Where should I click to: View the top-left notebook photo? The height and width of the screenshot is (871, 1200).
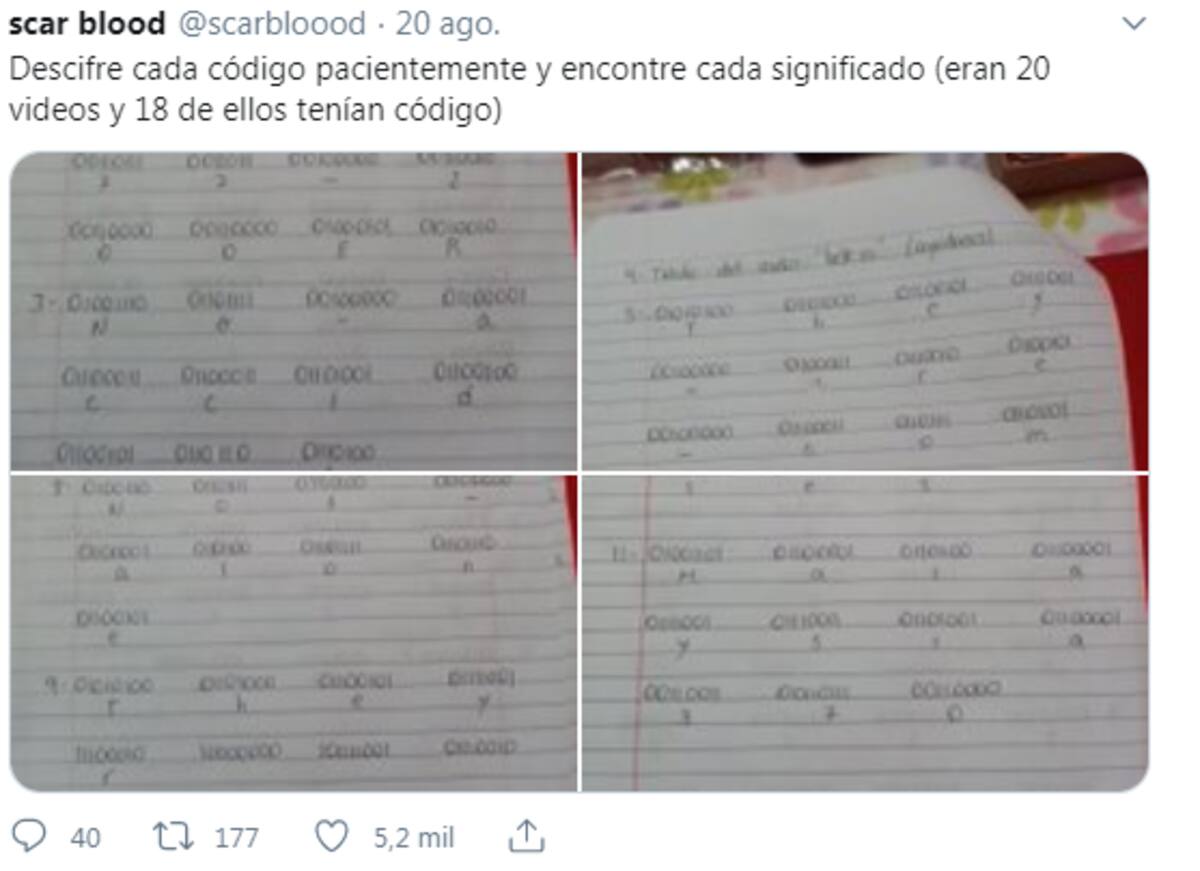[x=293, y=311]
